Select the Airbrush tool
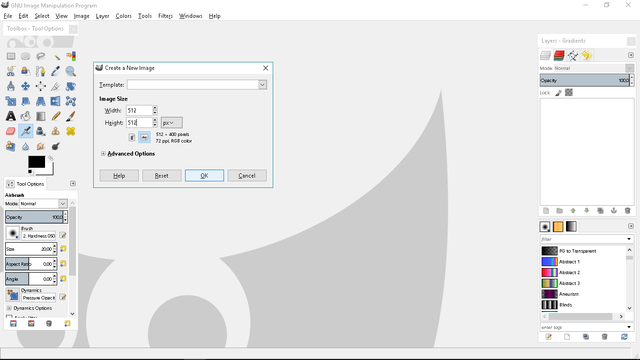The image size is (640, 360). (26, 131)
